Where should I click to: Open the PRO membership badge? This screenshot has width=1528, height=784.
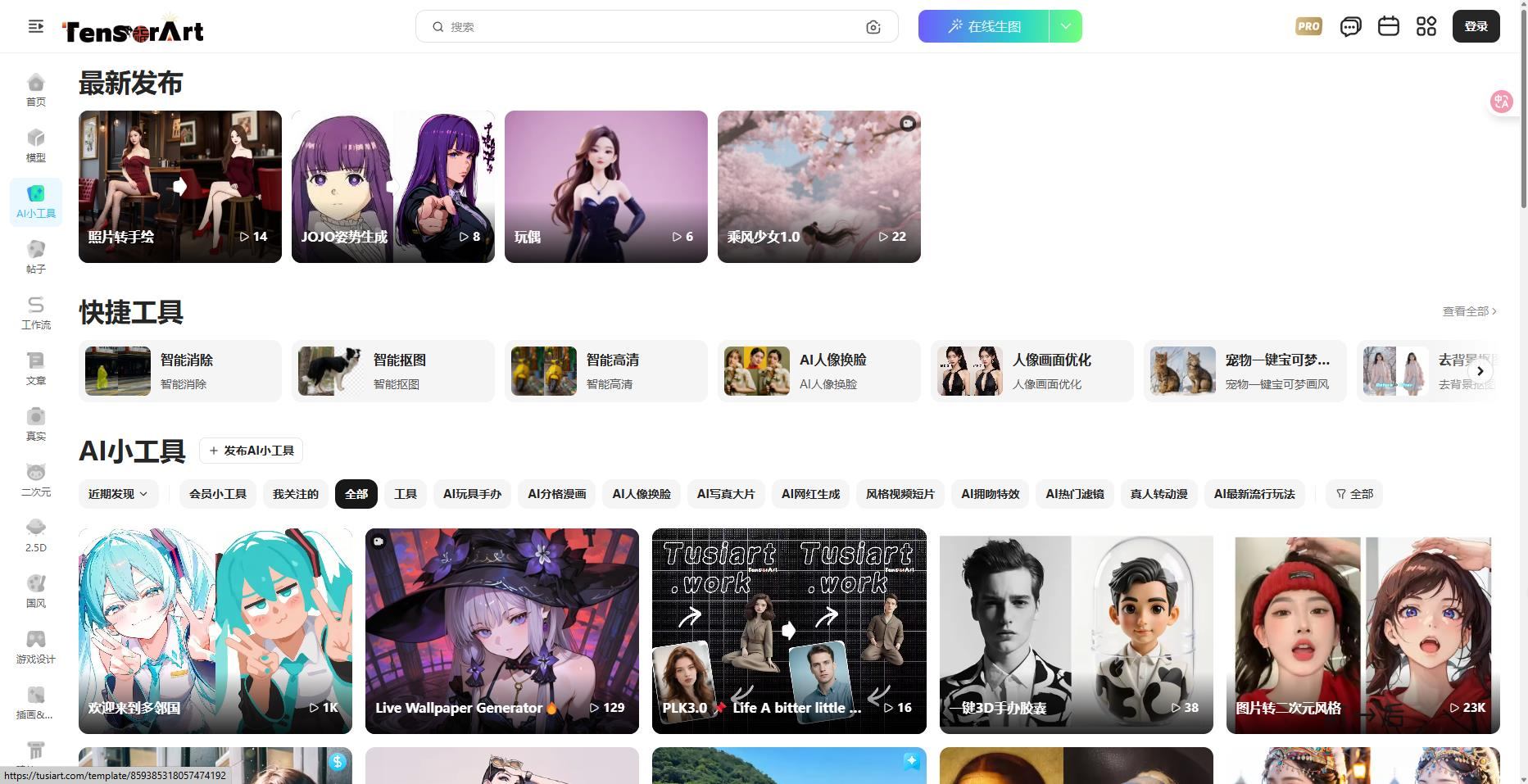tap(1308, 26)
